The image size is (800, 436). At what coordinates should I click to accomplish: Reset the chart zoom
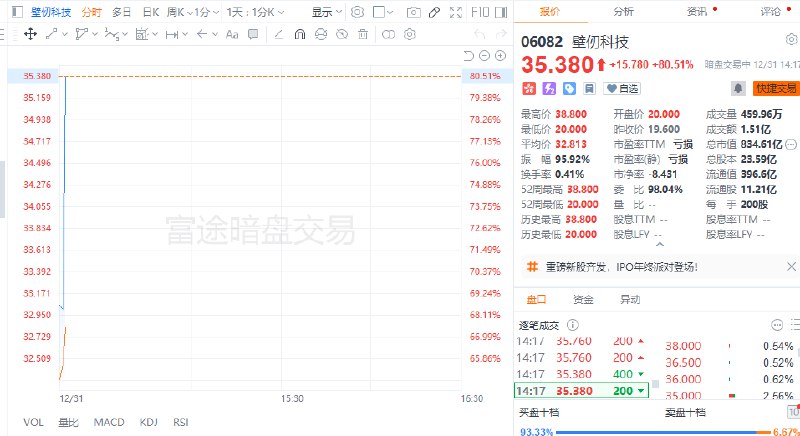point(468,56)
